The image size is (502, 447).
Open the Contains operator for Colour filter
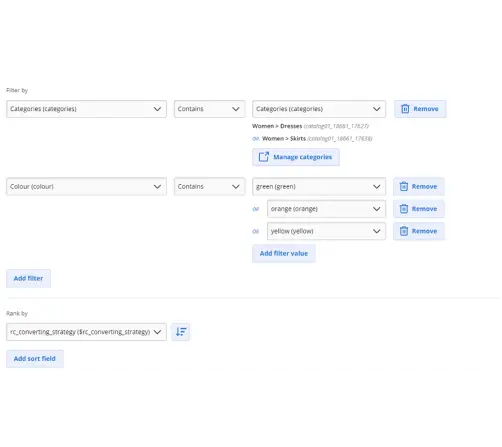point(209,187)
